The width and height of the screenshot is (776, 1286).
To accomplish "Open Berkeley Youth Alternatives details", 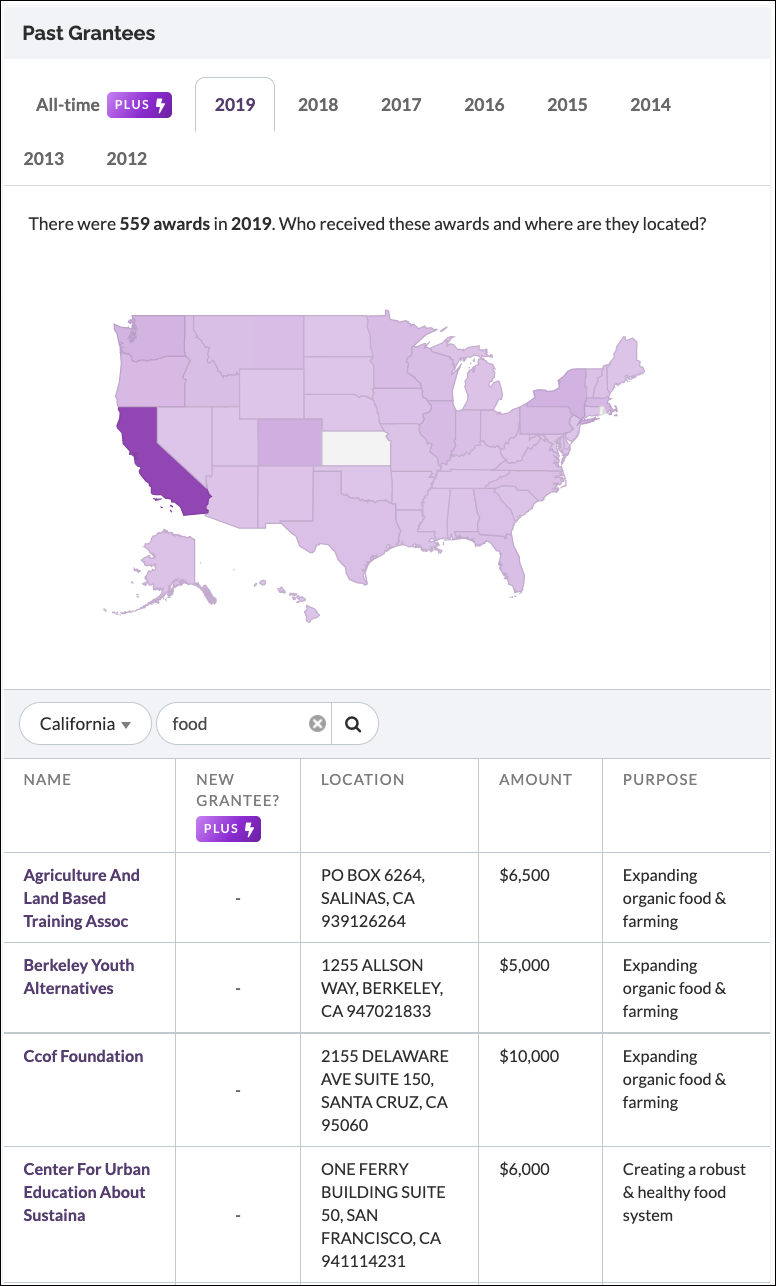I will point(78,976).
